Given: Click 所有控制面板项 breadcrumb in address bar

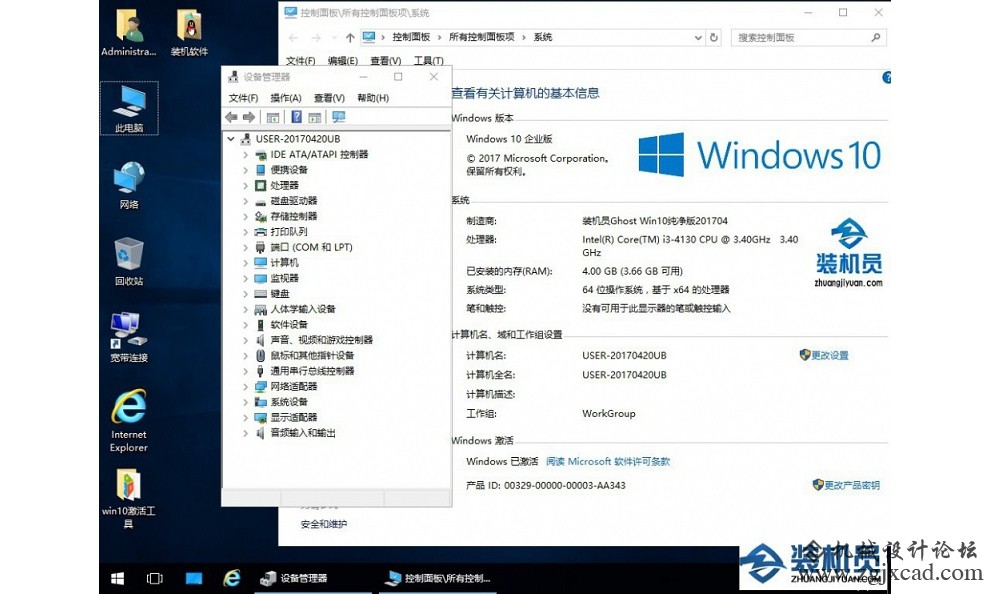Looking at the screenshot, I should tap(481, 37).
